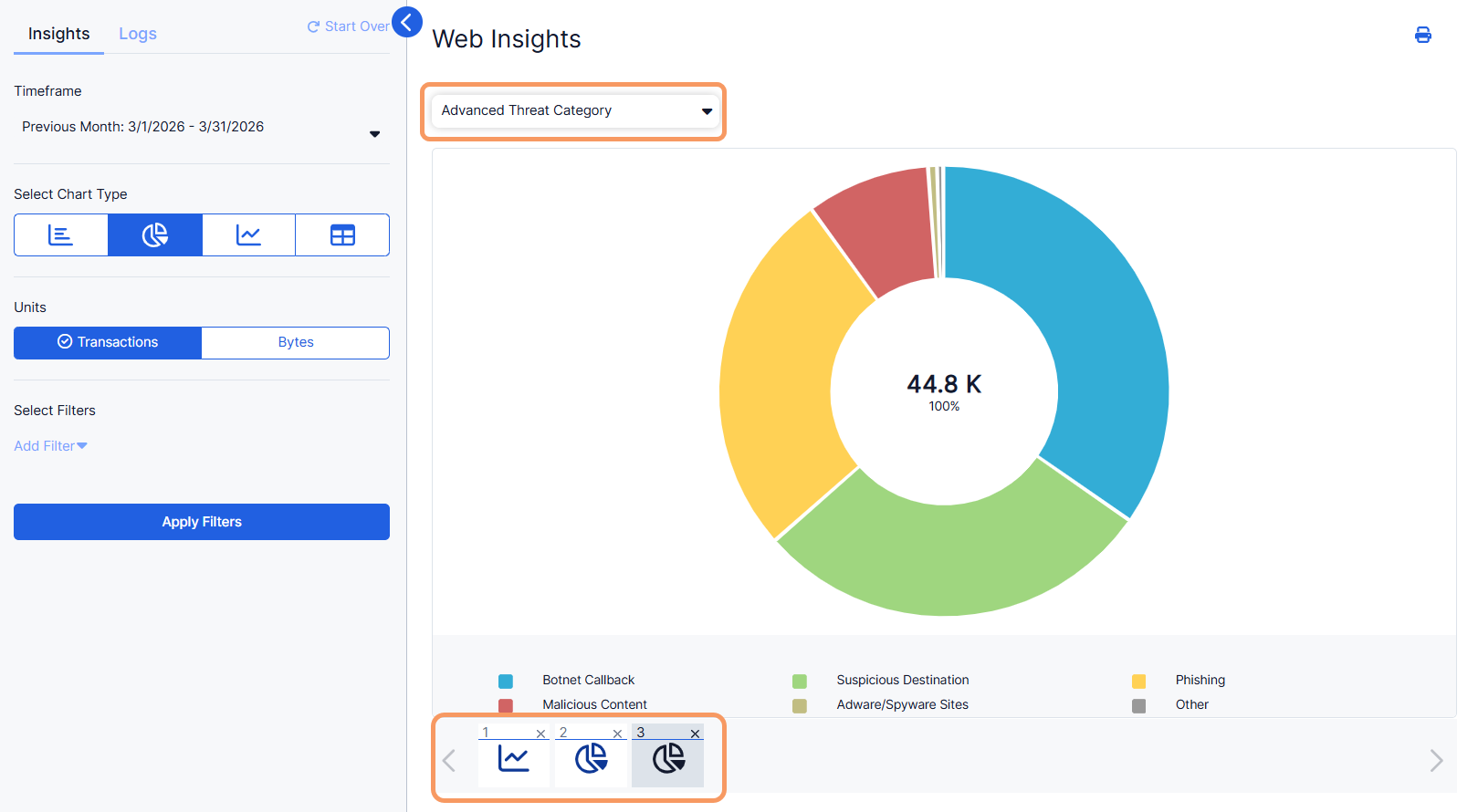This screenshot has width=1478, height=812.
Task: Switch to the Insights tab
Action: click(x=59, y=34)
